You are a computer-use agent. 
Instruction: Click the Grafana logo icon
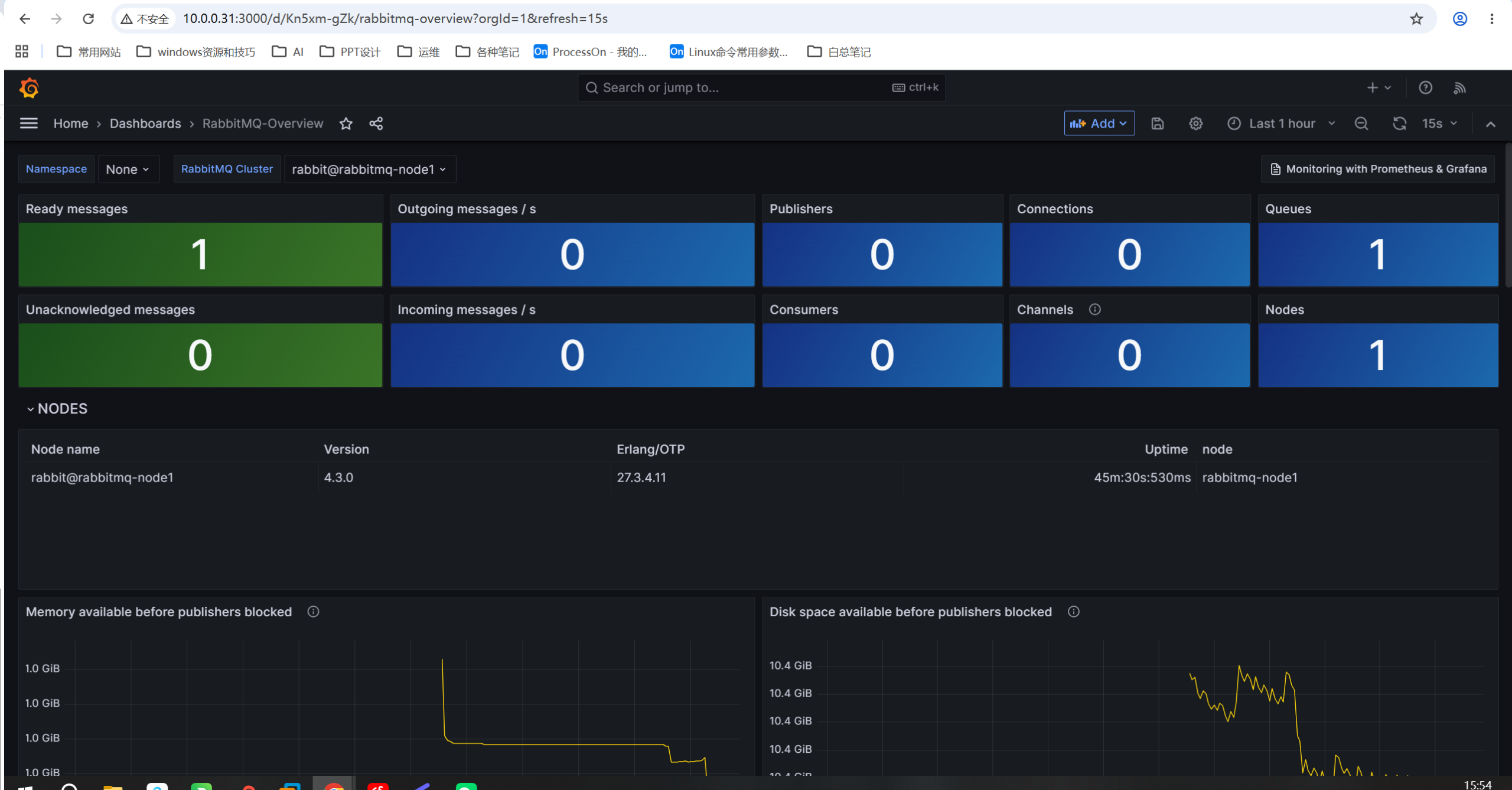(x=29, y=88)
